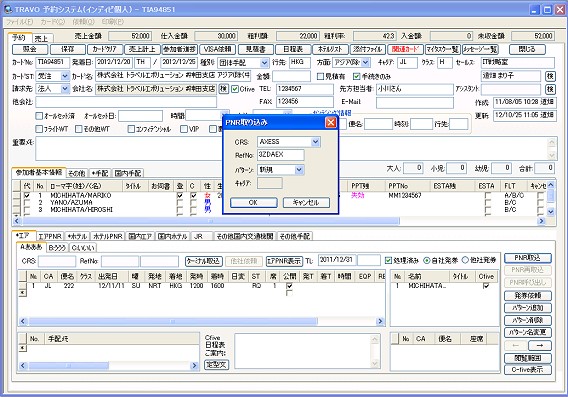The image size is (568, 397).
Task: Open the ファイル menu
Action: pyautogui.click(x=20, y=22)
